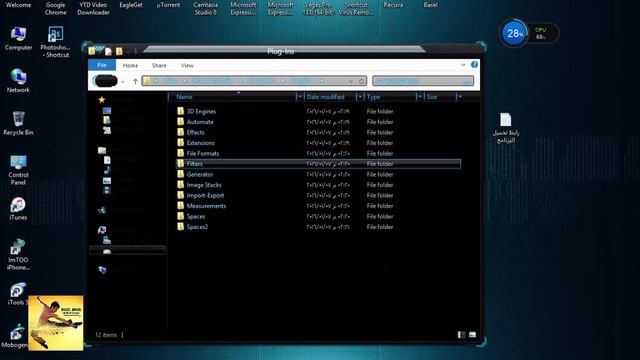Click the Favorites star in navigation pane
Viewport: 640px width, 360px height.
(x=102, y=99)
